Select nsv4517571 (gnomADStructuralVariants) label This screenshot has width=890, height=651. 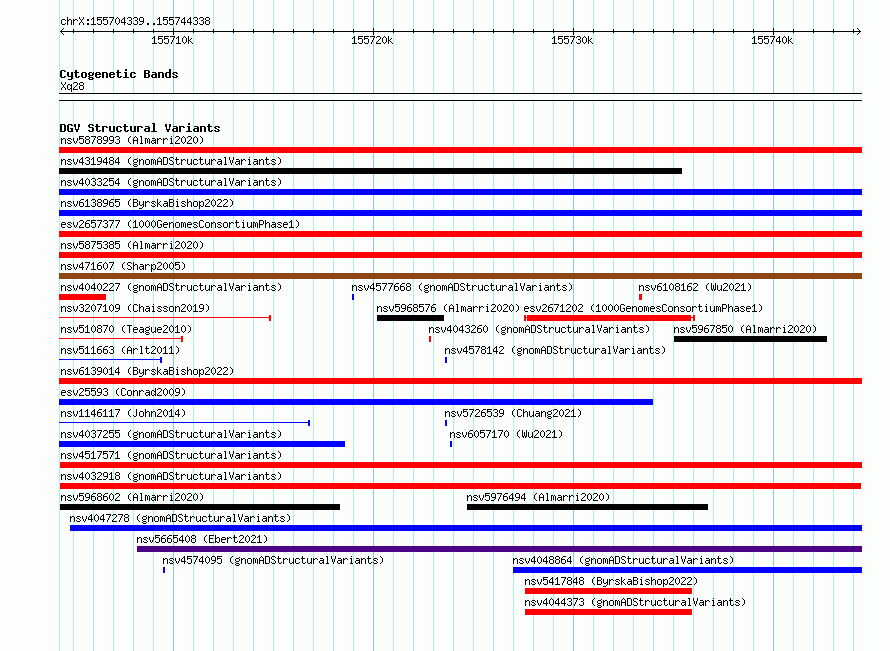tap(171, 455)
